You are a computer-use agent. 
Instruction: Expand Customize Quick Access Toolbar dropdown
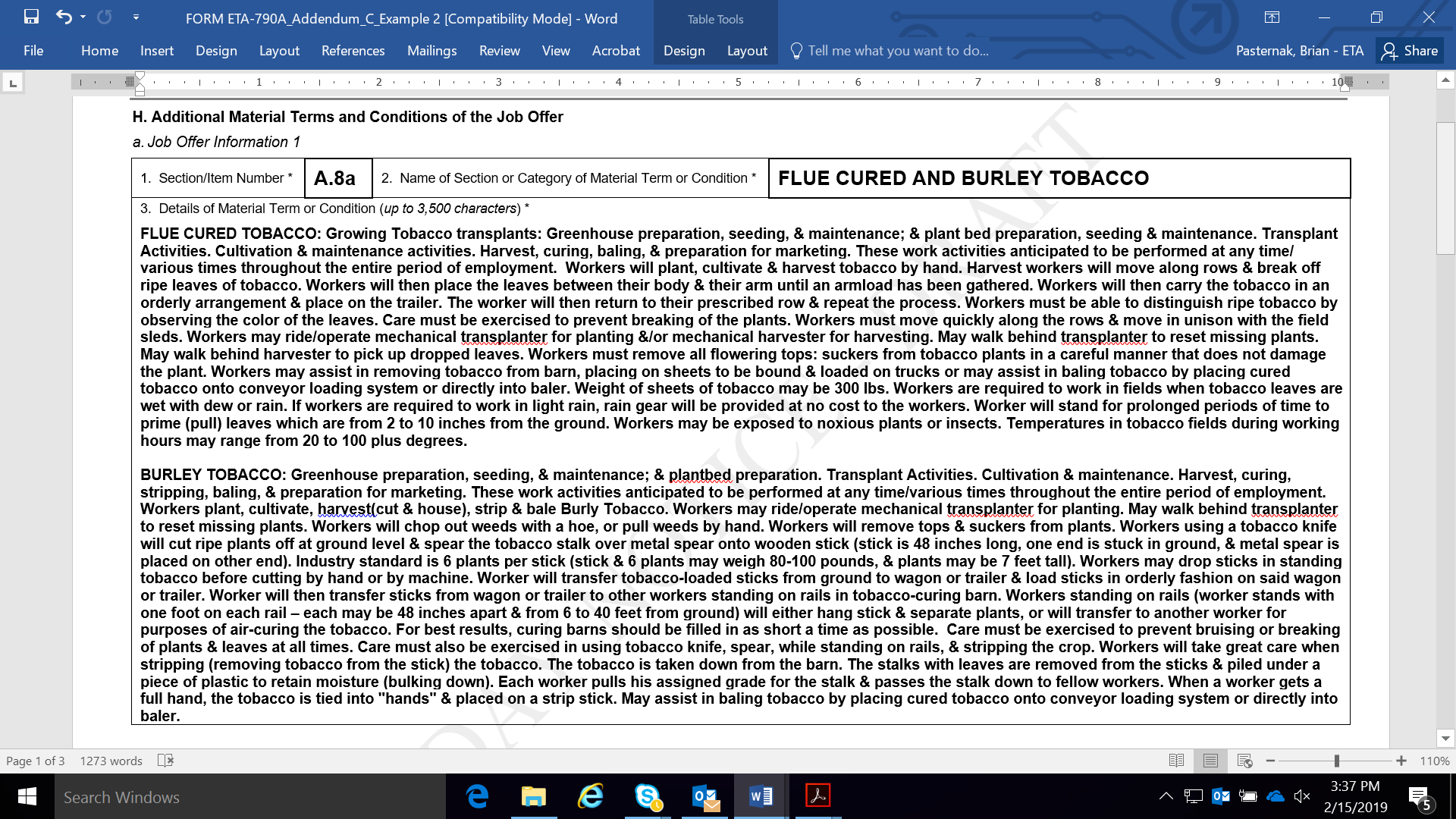pyautogui.click(x=136, y=17)
